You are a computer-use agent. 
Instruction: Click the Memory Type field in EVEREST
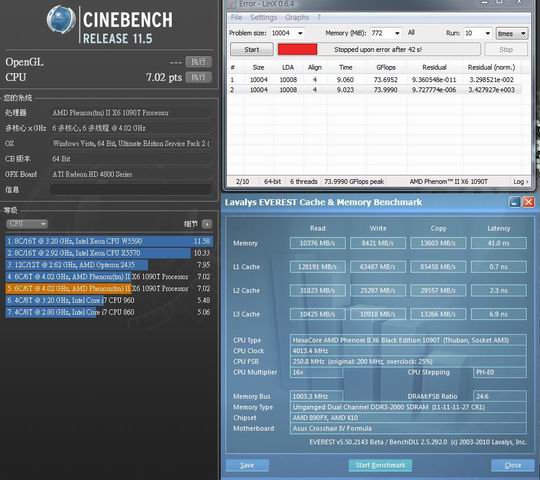pyautogui.click(x=408, y=407)
